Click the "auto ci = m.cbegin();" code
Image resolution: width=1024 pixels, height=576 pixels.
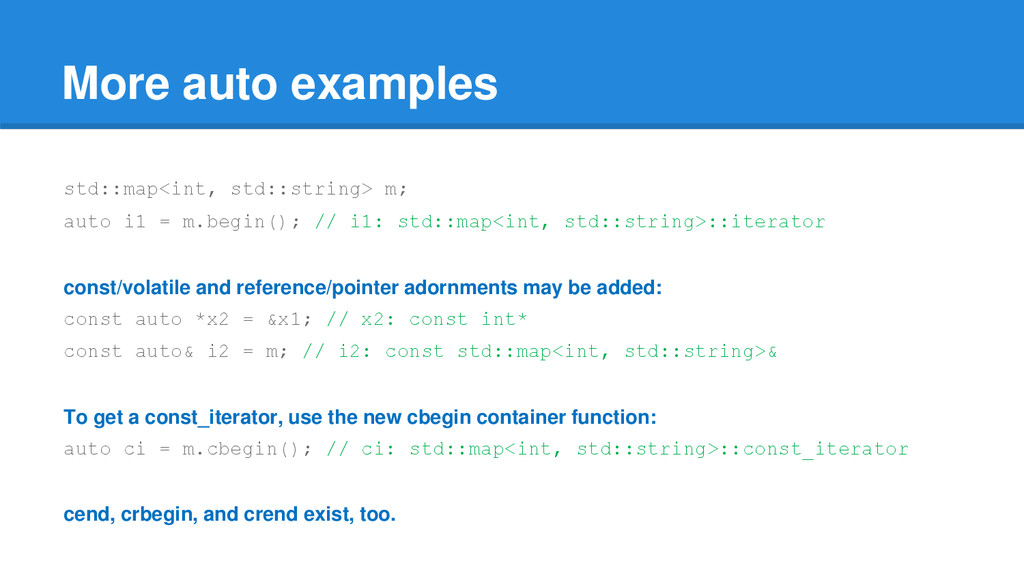[187, 449]
